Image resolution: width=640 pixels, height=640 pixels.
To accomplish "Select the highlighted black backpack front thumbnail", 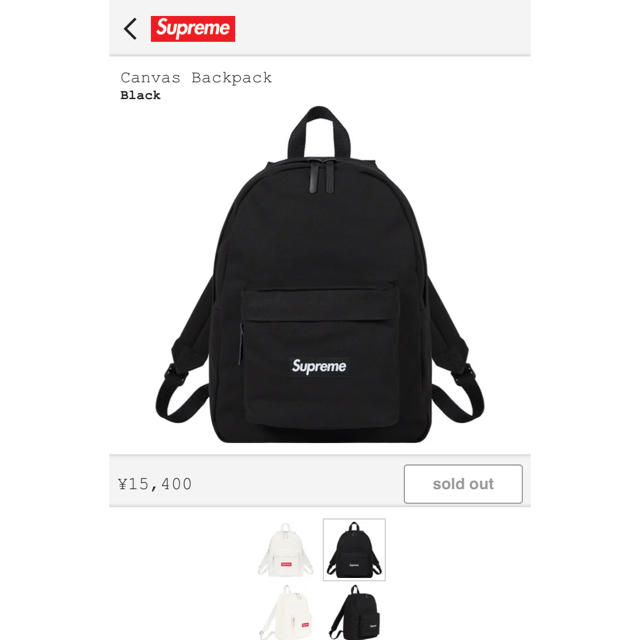I will coord(354,549).
